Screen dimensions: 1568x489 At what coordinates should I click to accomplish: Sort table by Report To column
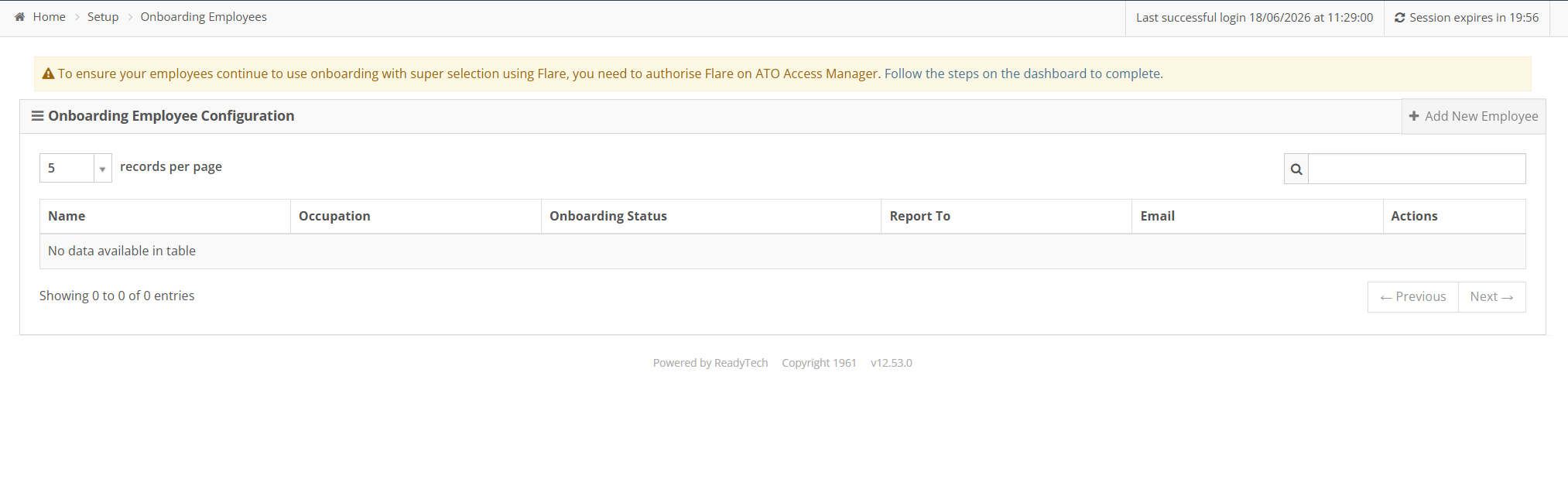pos(1007,217)
